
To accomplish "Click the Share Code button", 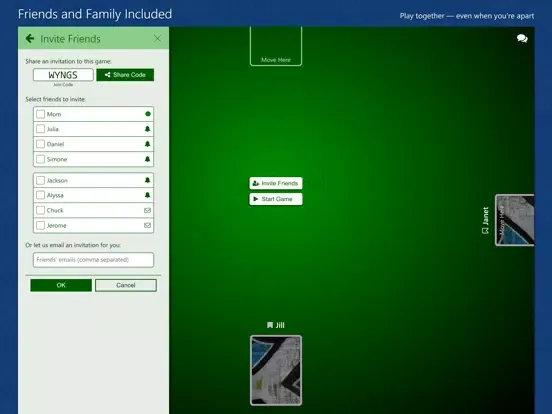I will tap(125, 75).
